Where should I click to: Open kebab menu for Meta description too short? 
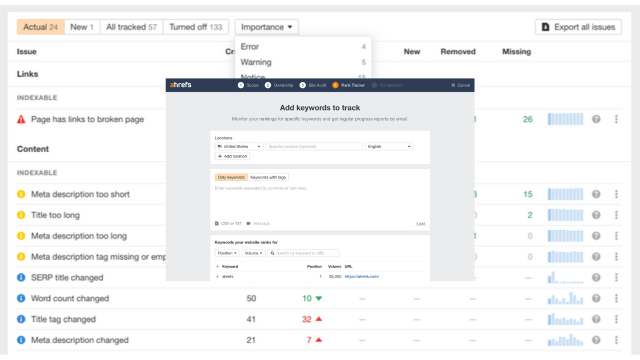pyautogui.click(x=616, y=194)
